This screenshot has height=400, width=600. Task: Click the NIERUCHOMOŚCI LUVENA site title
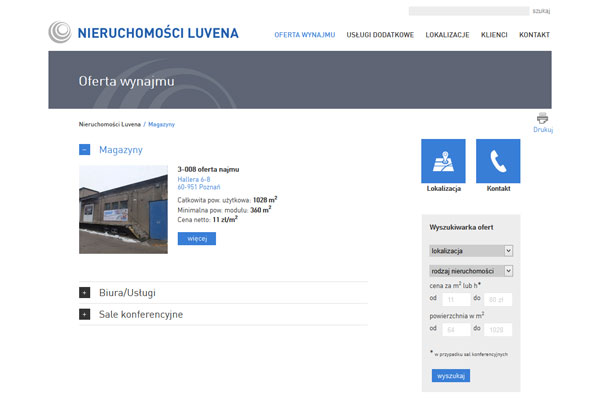(158, 33)
